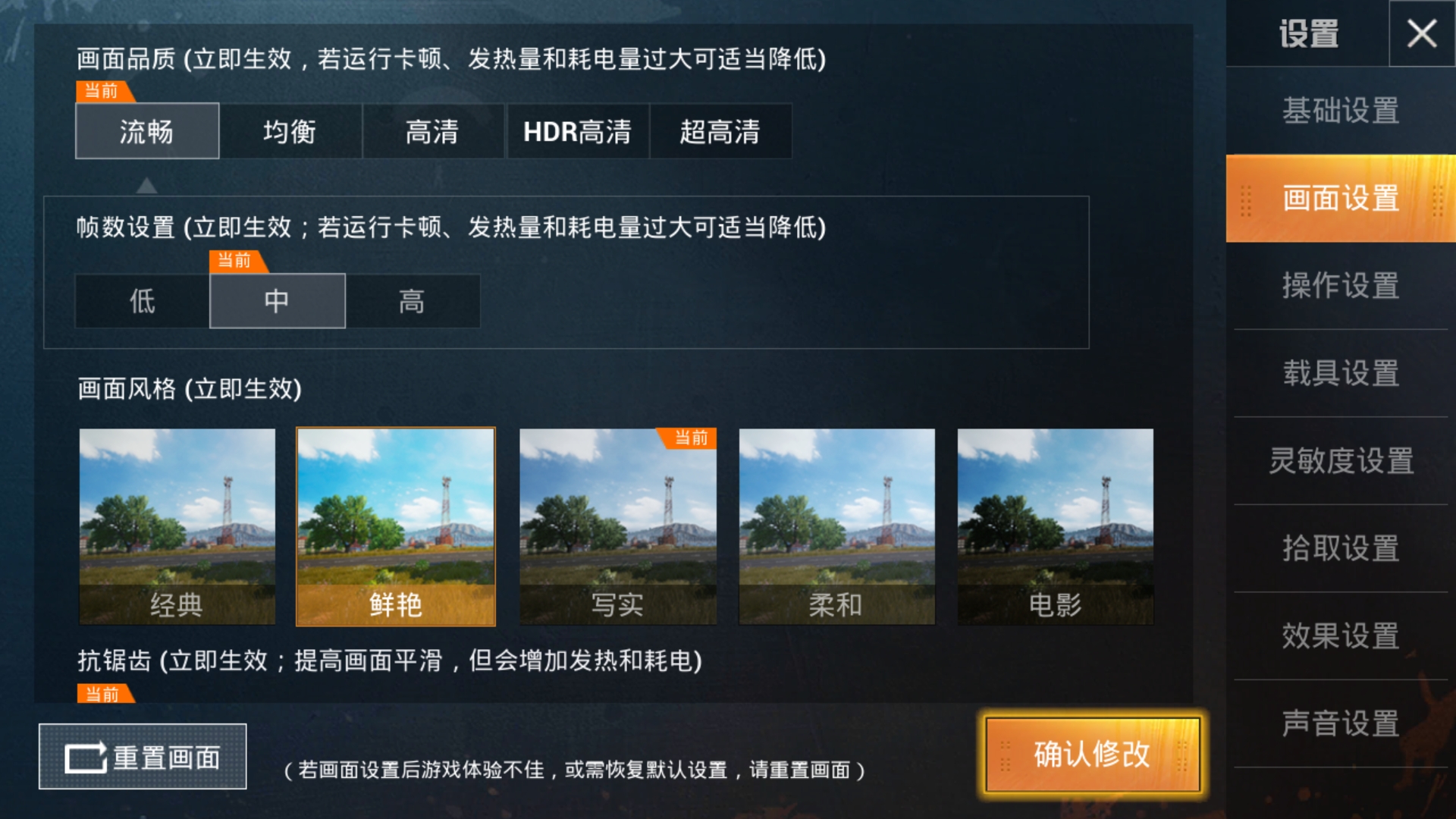Choose 均衡 graphics quality
1456x819 pixels.
(290, 131)
